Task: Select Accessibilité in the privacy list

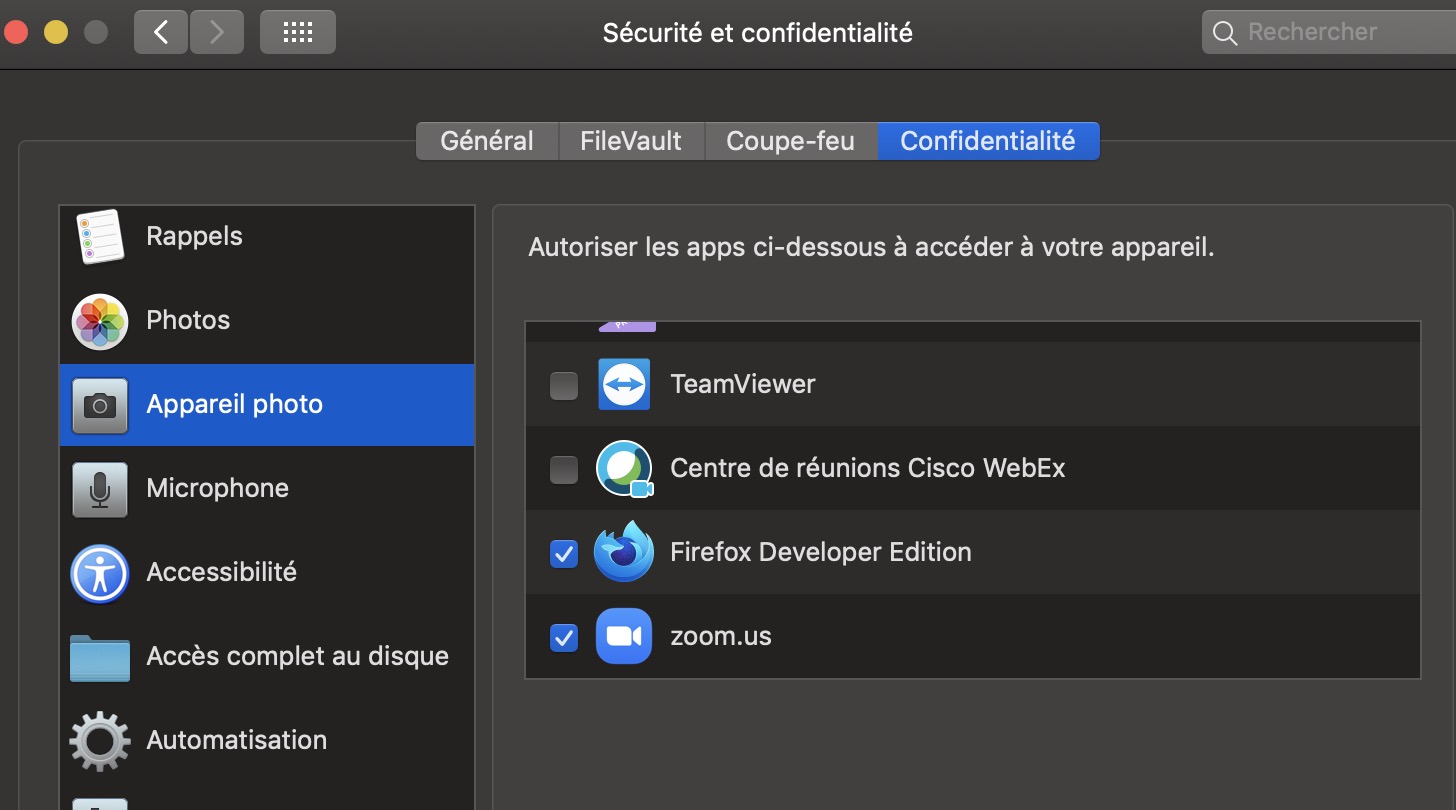Action: click(267, 573)
